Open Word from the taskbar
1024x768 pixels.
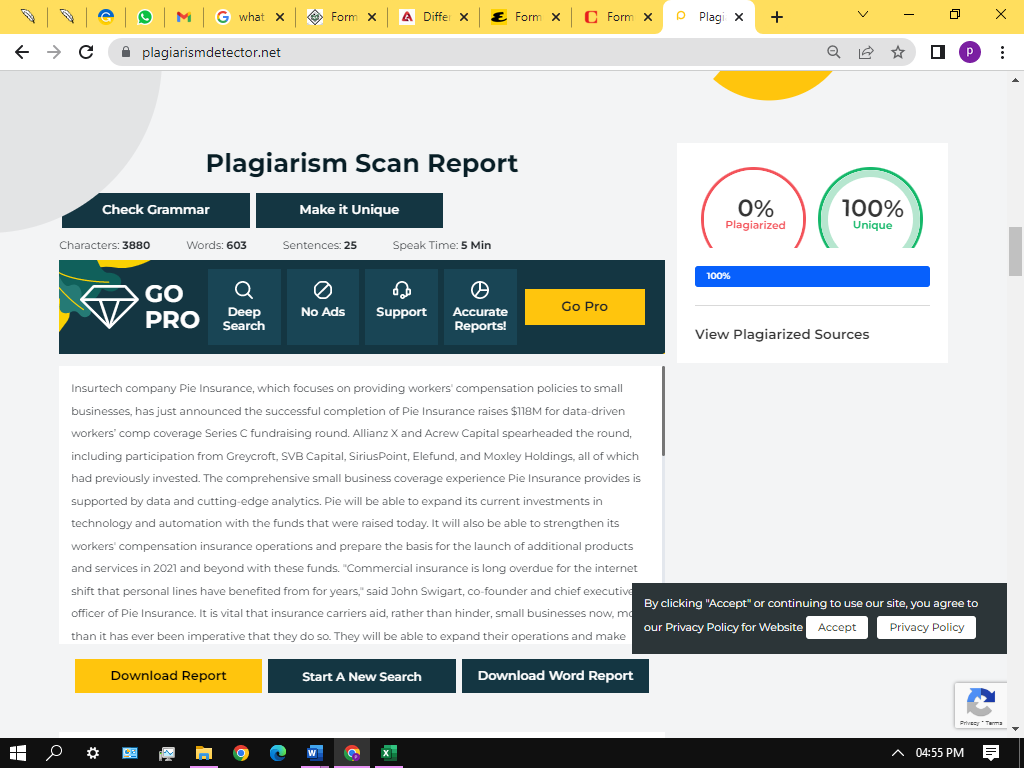[x=315, y=753]
